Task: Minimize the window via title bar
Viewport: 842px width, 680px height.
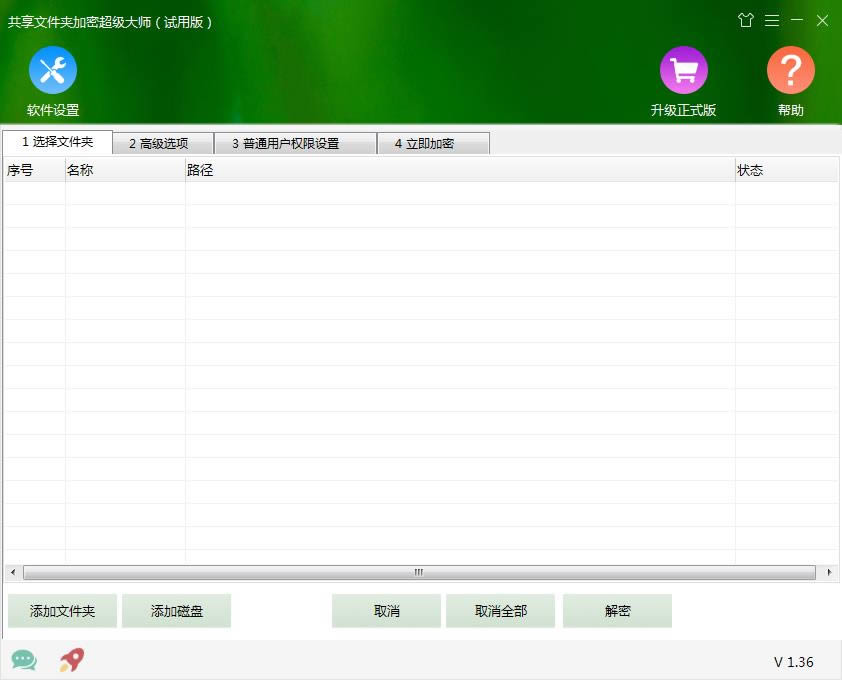Action: click(797, 20)
